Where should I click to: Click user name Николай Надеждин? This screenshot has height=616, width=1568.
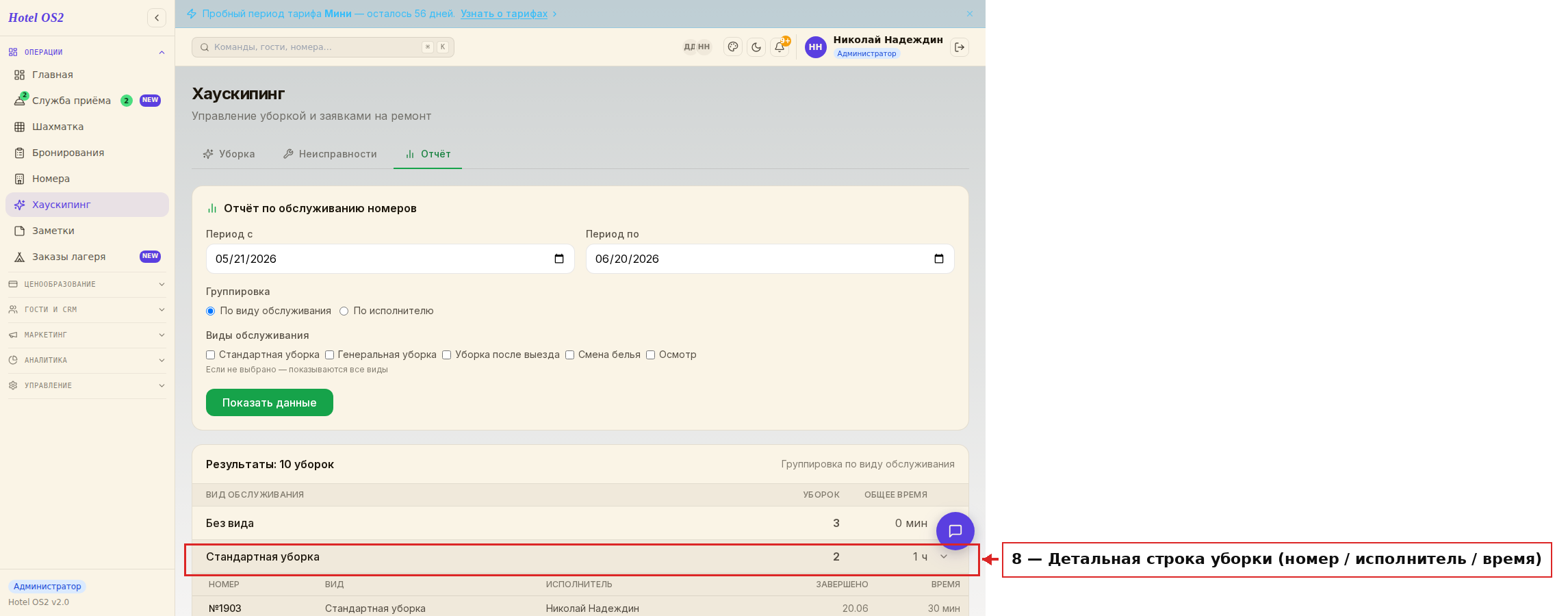pos(888,40)
